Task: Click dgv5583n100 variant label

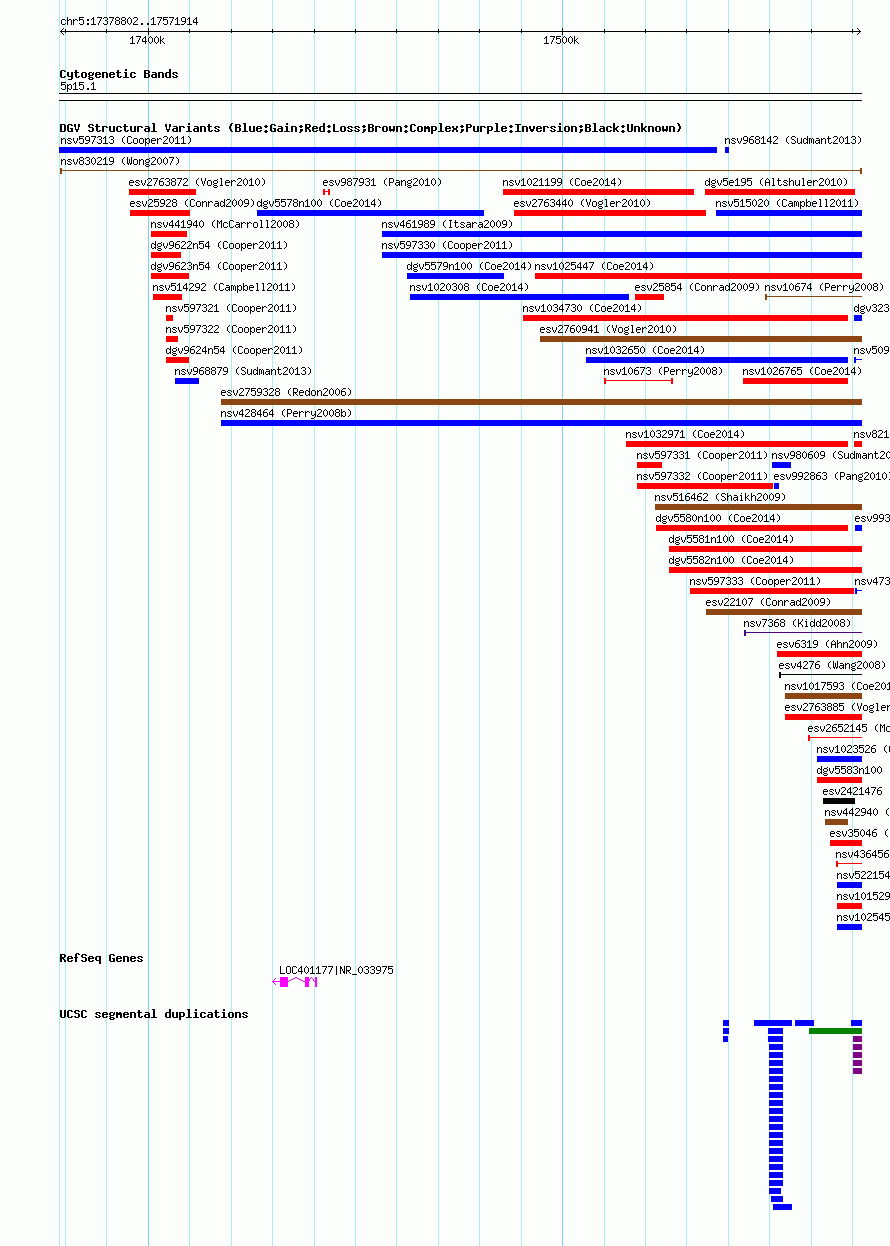Action: tap(850, 770)
